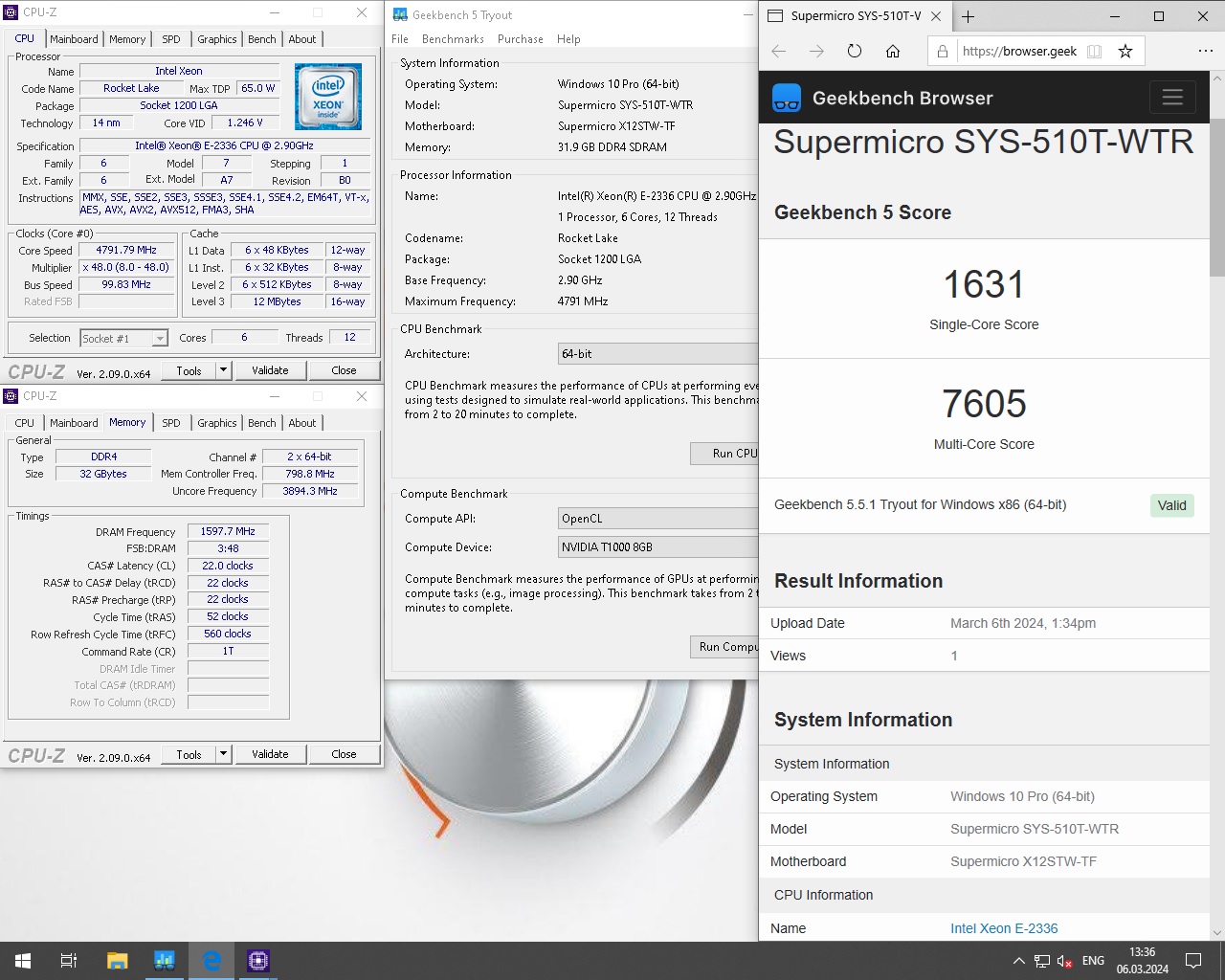Refresh the Edge browser page
Viewport: 1225px width, 980px height.
pos(855,52)
